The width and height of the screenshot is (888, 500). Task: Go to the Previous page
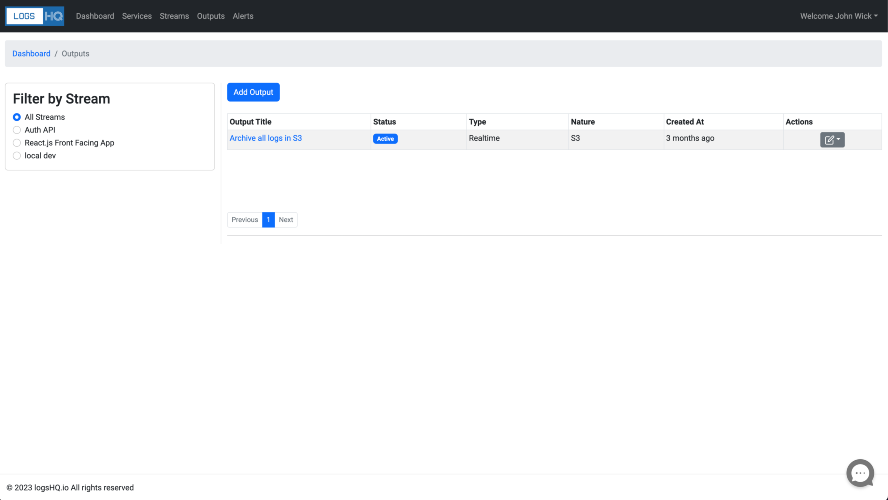tap(245, 220)
